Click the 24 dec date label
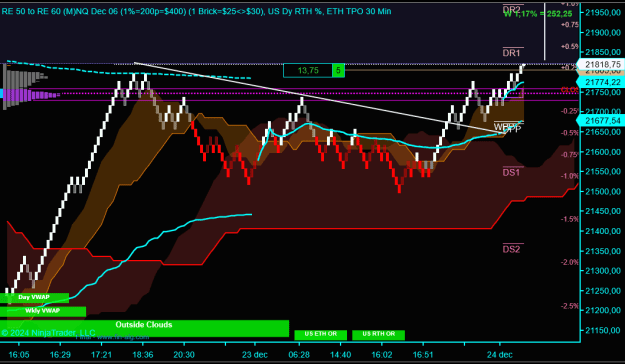The image size is (625, 364). 499,355
